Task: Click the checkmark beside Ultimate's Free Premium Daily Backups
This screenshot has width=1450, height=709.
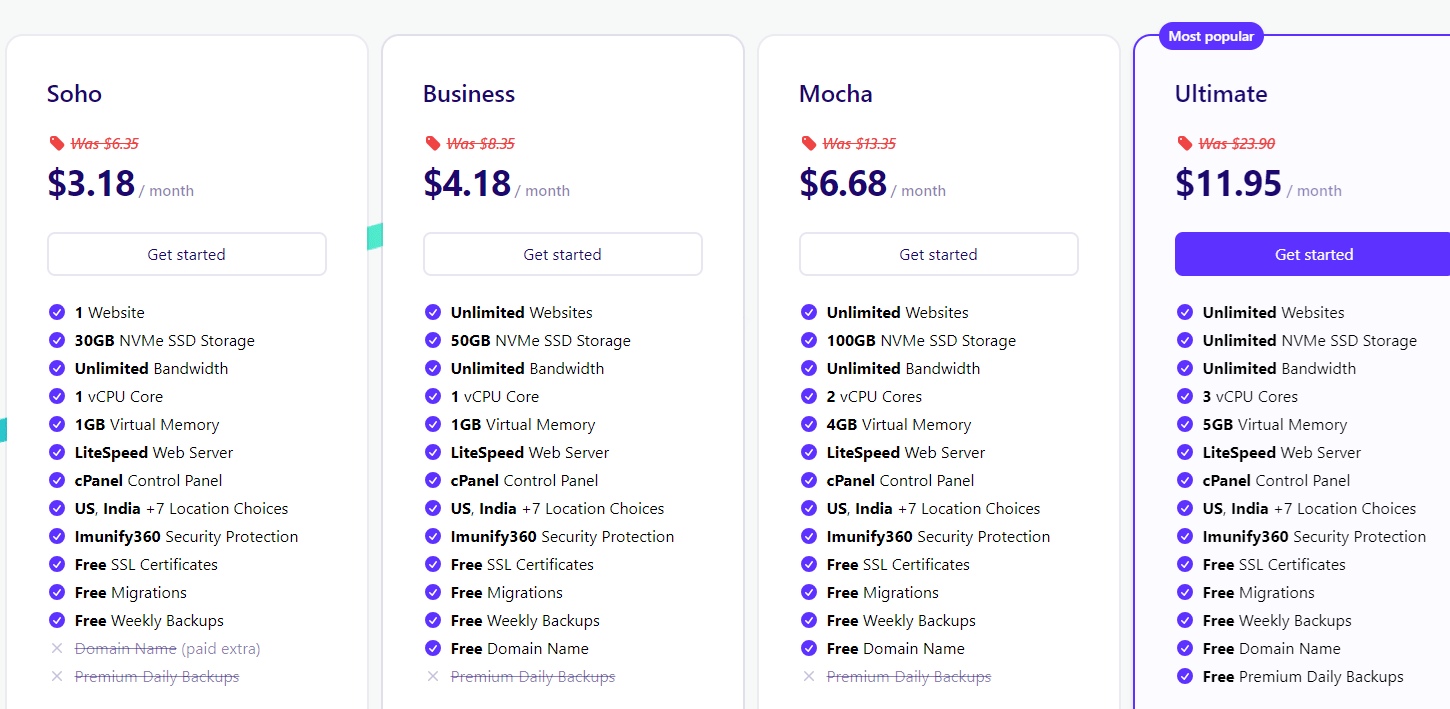Action: point(1185,676)
